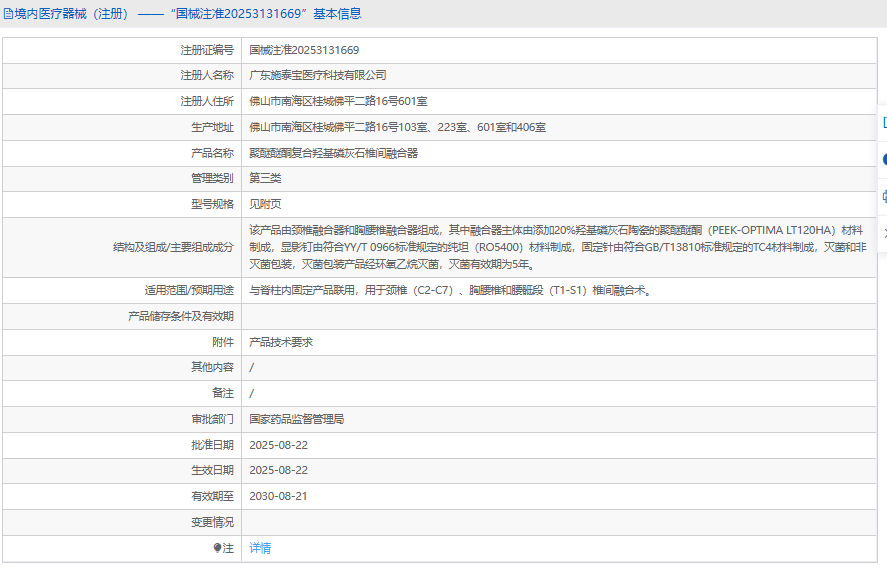Open the 详情 details link
Viewport: 887px width, 570px height.
click(260, 548)
